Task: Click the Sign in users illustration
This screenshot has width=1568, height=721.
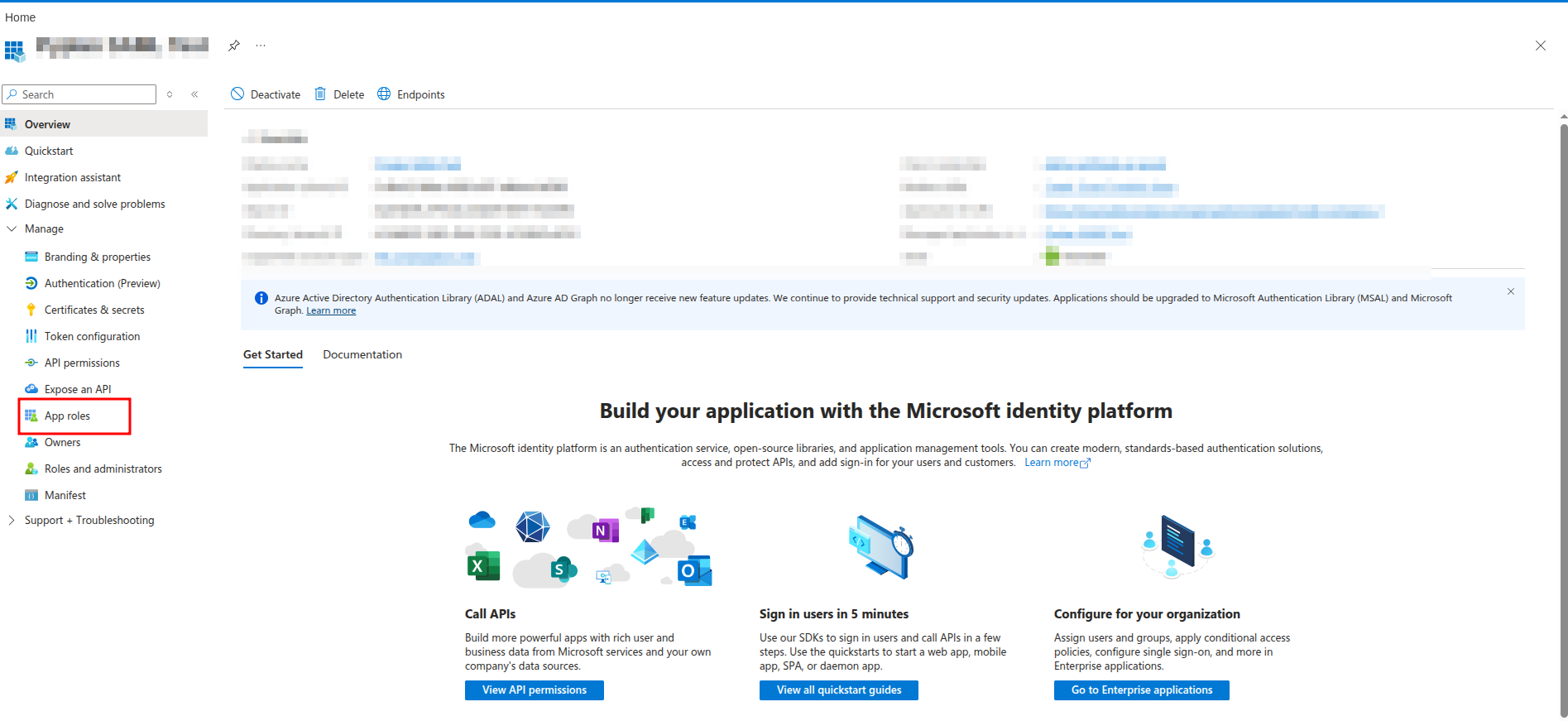Action: pyautogui.click(x=880, y=546)
